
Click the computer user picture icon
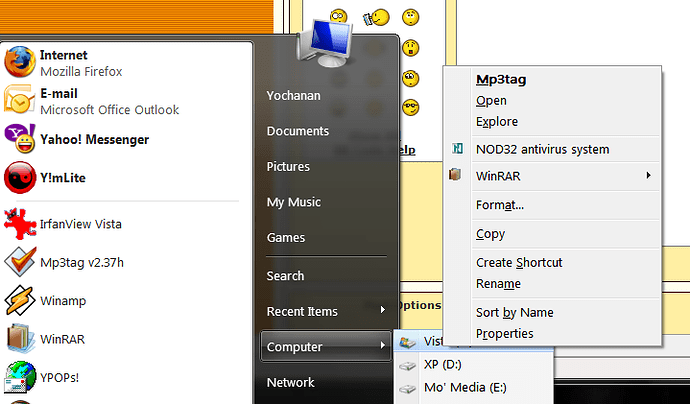pyautogui.click(x=326, y=43)
